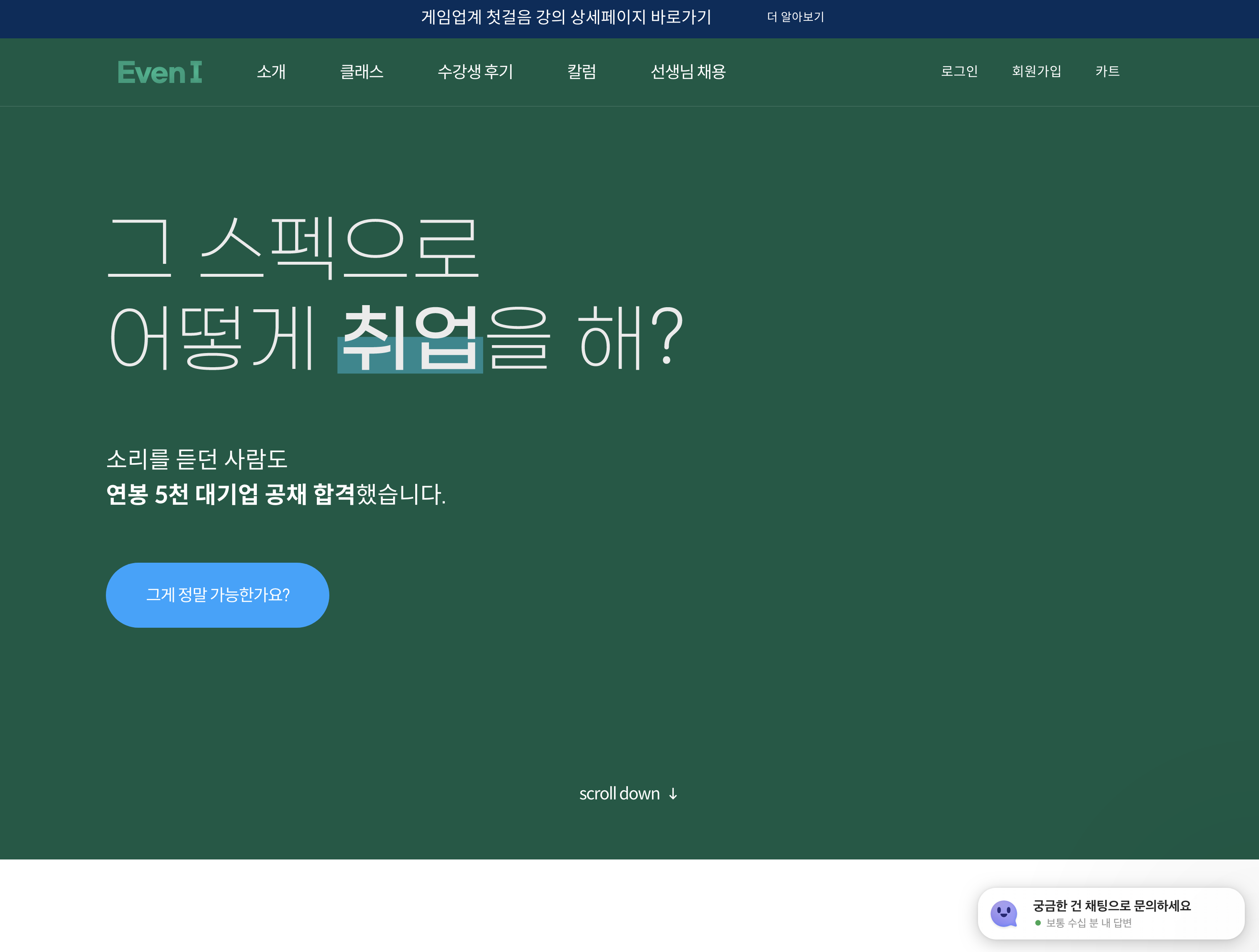The width and height of the screenshot is (1259, 952).
Task: Click the scroll down text
Action: 619,793
